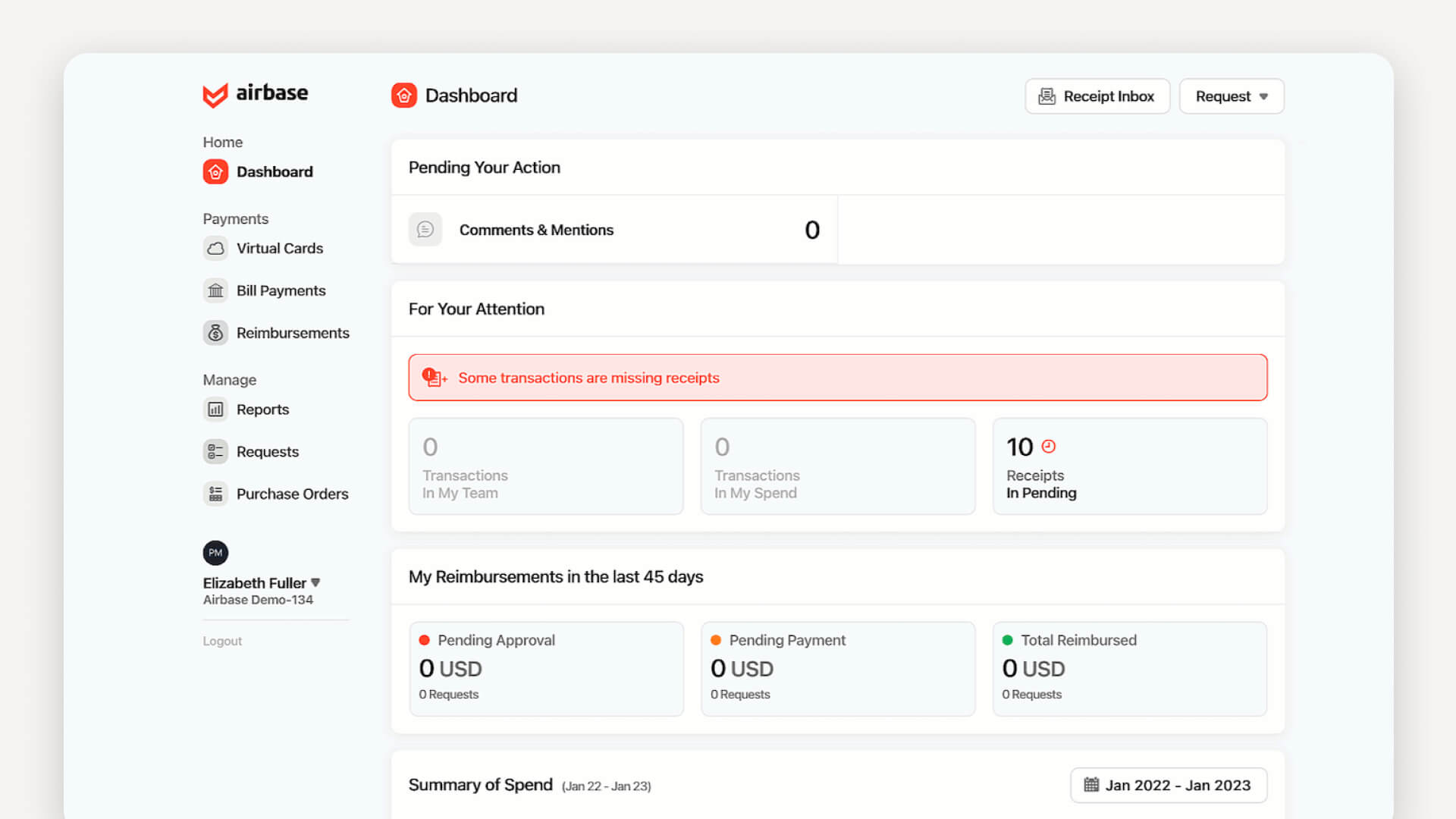The image size is (1456, 819).
Task: Click the missing receipts alert icon
Action: tap(434, 377)
